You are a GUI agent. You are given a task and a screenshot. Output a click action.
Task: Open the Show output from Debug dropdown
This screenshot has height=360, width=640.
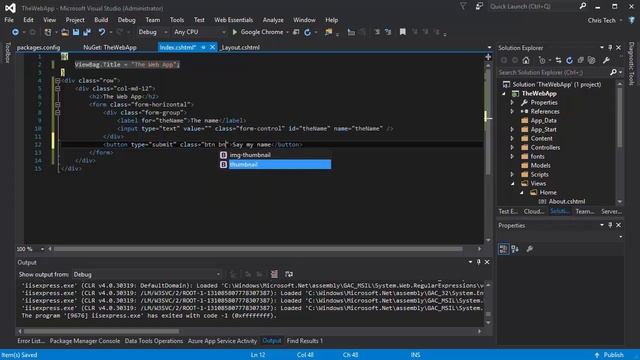coord(147,274)
